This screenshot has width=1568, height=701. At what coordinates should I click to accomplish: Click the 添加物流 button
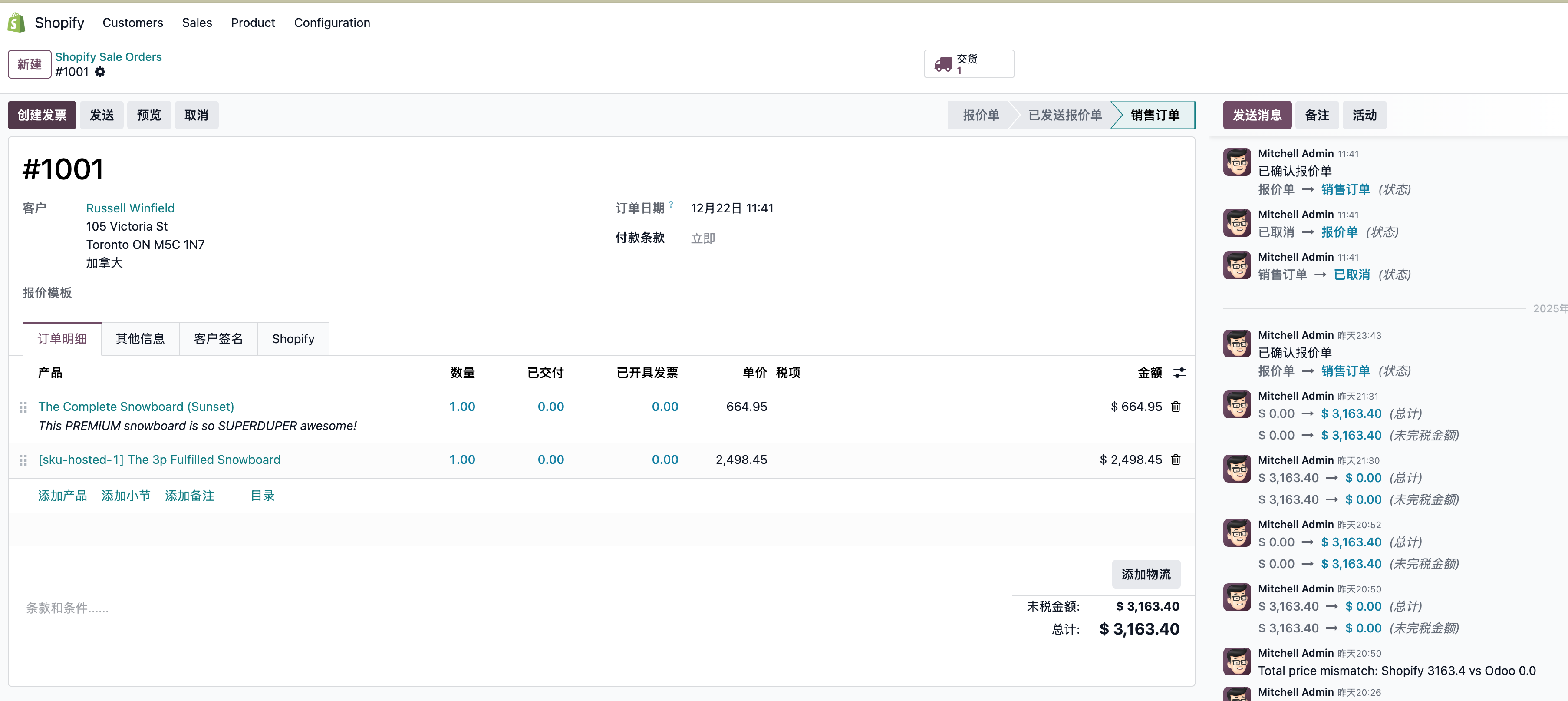pos(1146,574)
